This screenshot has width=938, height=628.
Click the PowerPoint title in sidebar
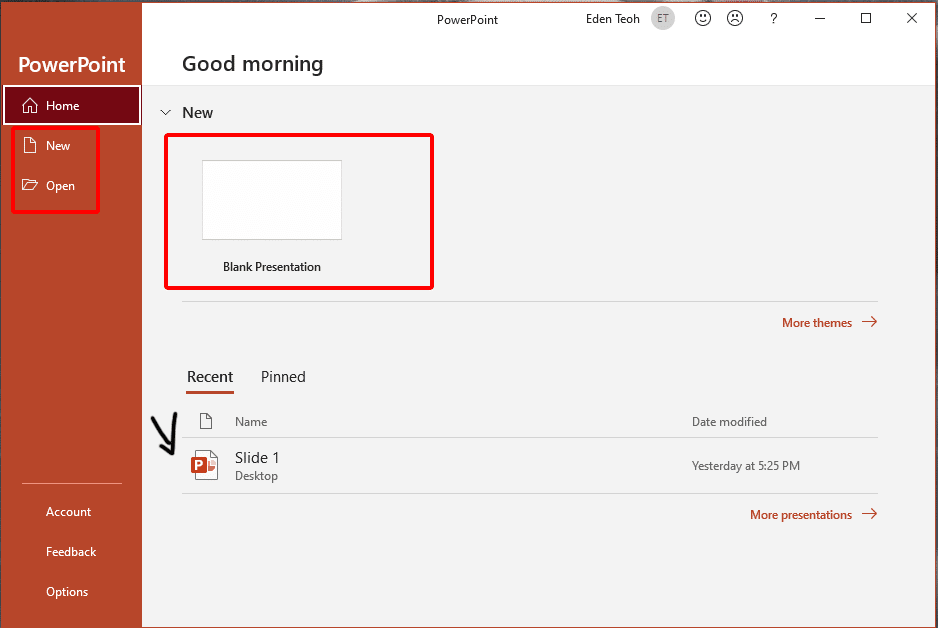point(72,65)
